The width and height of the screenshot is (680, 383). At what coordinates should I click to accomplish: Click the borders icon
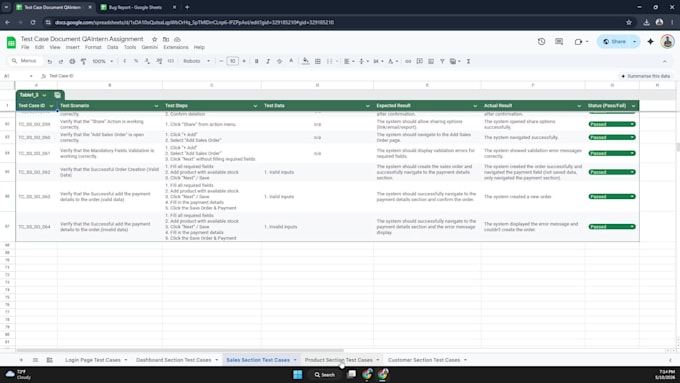(317, 62)
